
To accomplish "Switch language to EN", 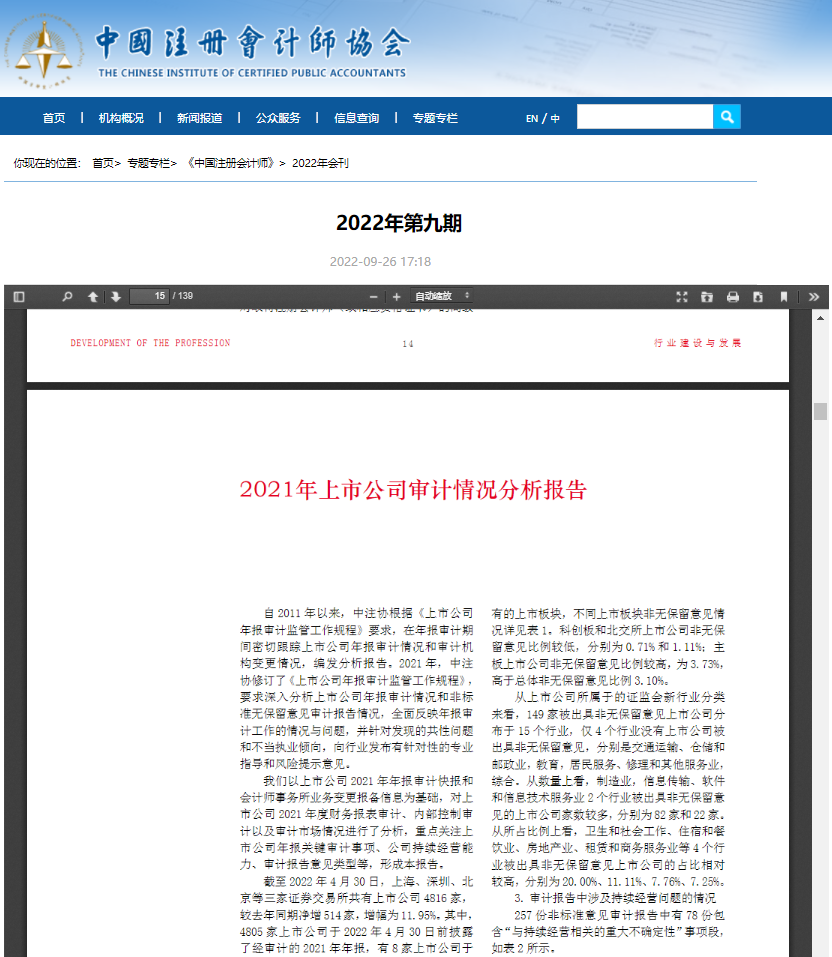I will (x=531, y=116).
